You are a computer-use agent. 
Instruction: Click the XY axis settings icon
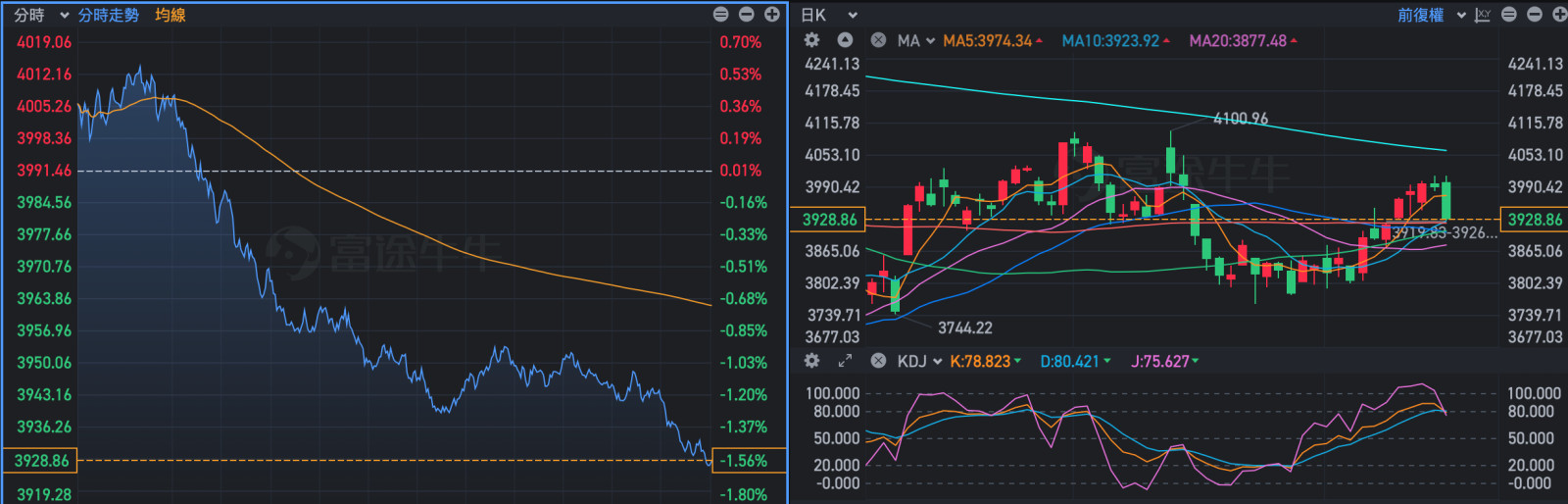point(1483,15)
